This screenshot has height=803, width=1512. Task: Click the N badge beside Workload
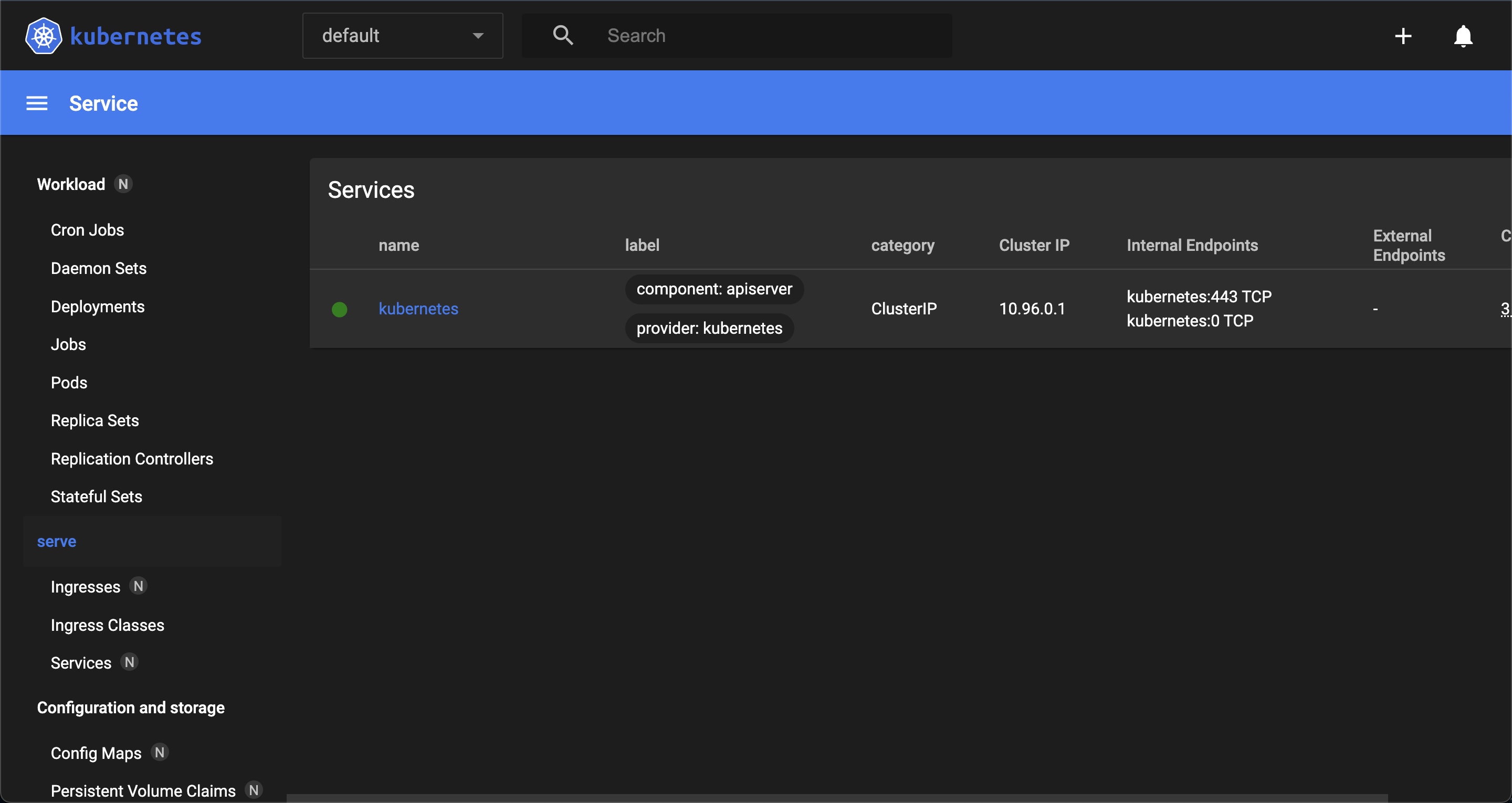pos(123,184)
